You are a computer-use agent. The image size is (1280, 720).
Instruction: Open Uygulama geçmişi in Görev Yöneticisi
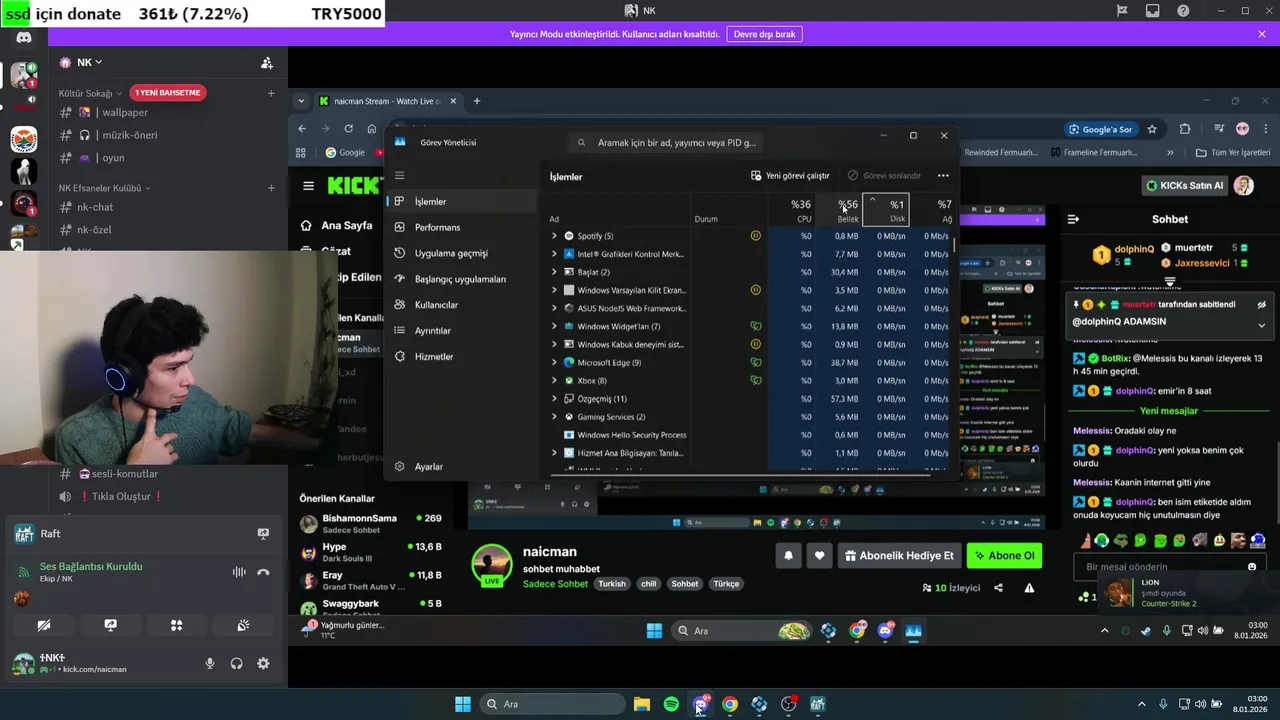tap(462, 253)
